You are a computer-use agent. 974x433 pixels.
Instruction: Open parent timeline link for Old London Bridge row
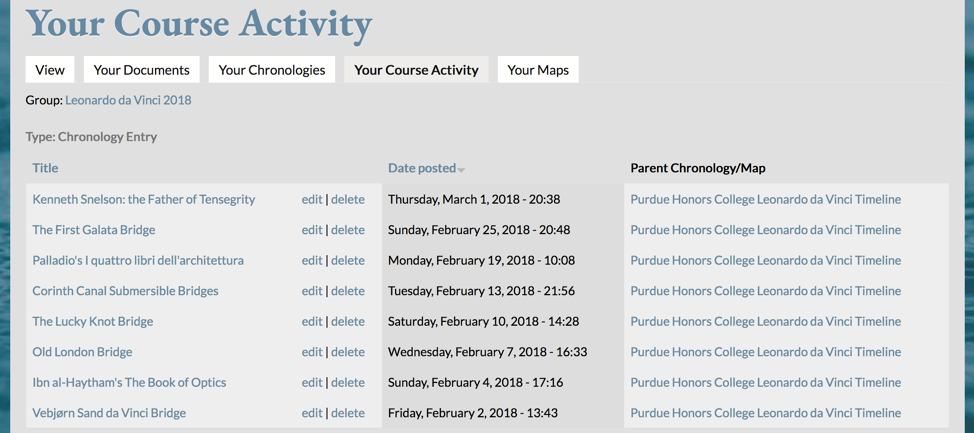tap(765, 352)
